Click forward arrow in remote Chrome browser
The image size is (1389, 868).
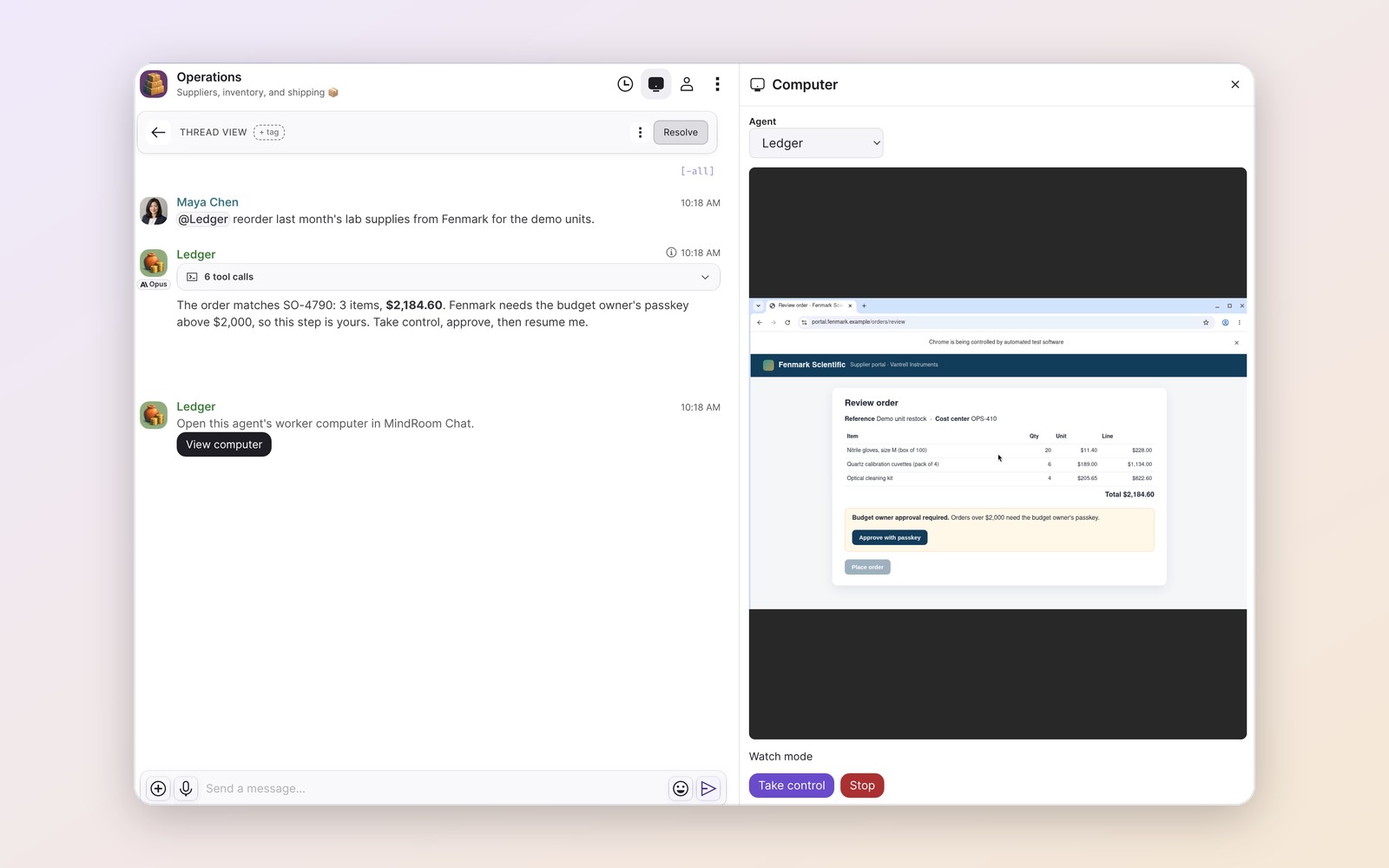[773, 322]
